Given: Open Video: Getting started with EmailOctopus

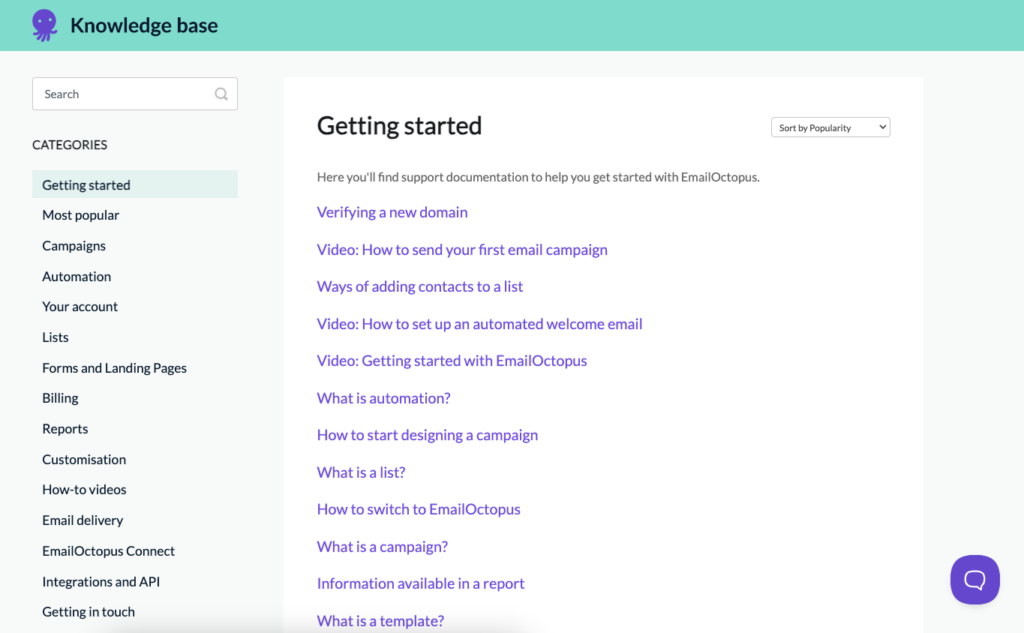Looking at the screenshot, I should click(452, 361).
